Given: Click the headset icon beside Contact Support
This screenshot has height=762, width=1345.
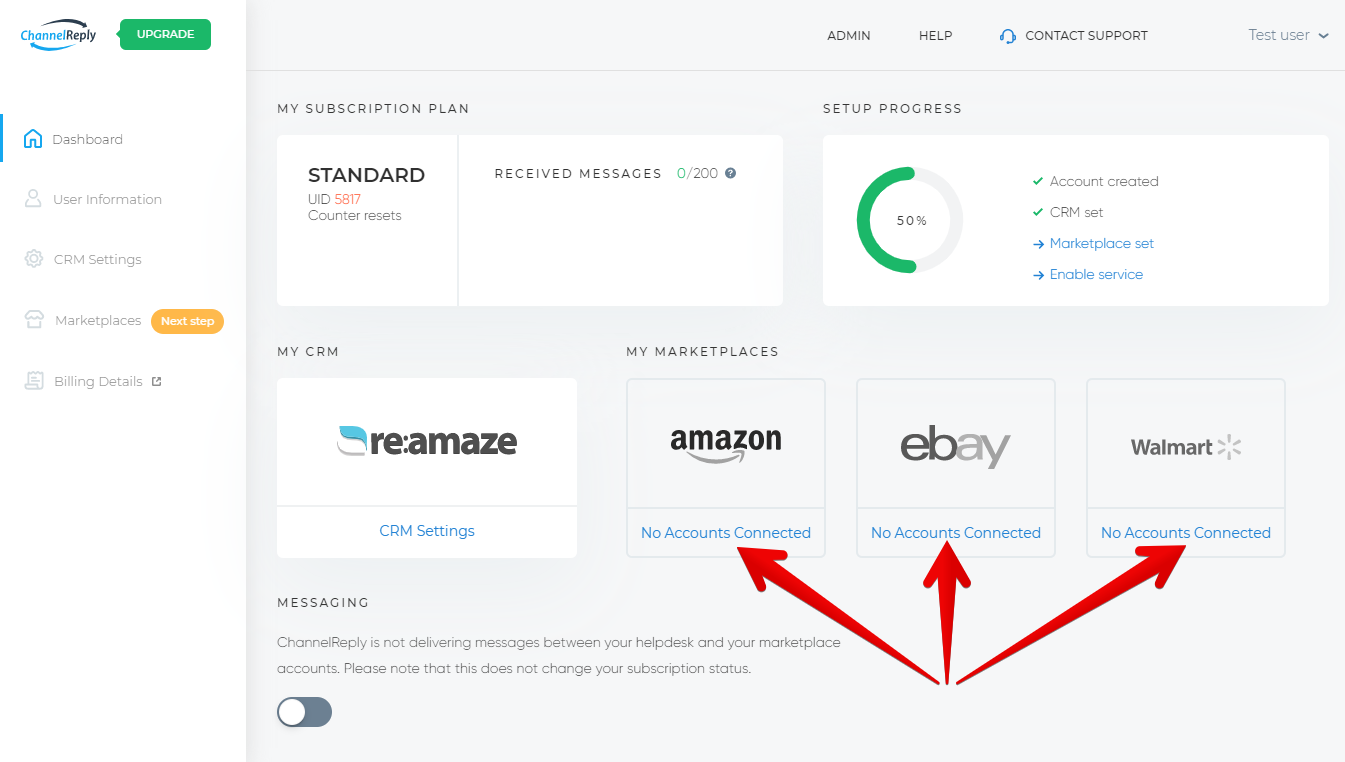Looking at the screenshot, I should [1008, 36].
